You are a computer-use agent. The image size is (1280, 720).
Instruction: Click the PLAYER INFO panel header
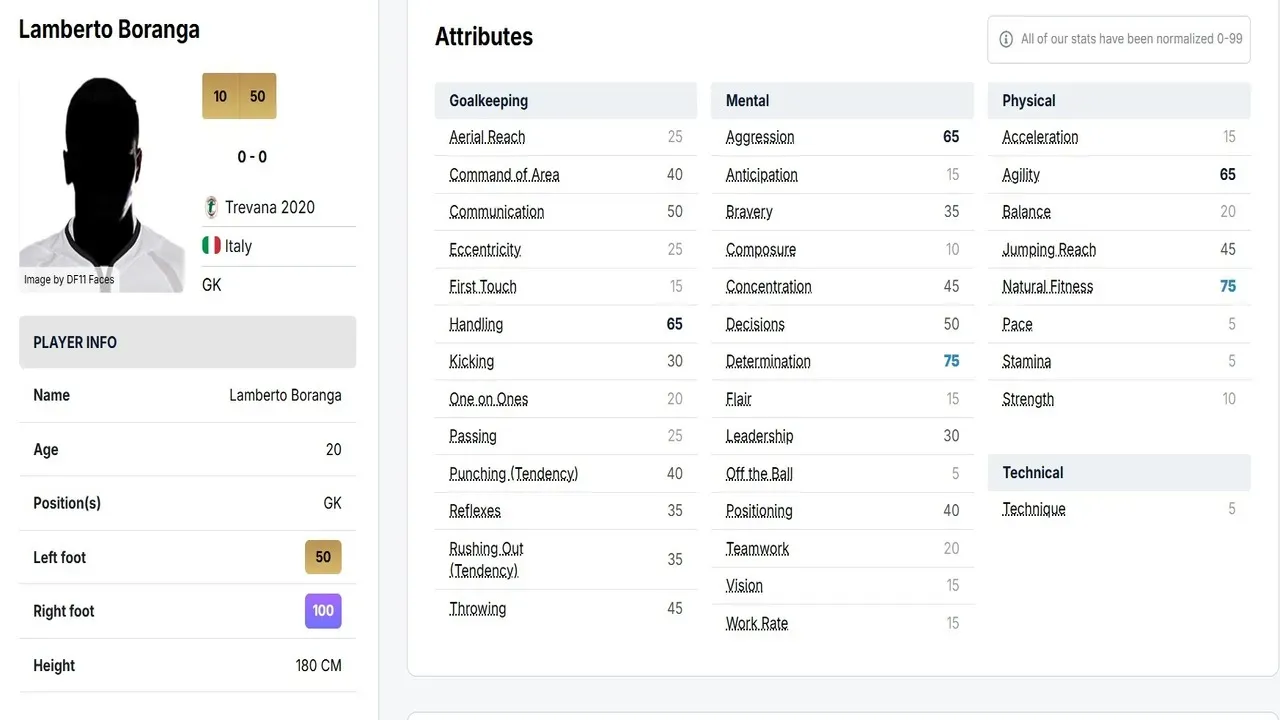pos(188,342)
